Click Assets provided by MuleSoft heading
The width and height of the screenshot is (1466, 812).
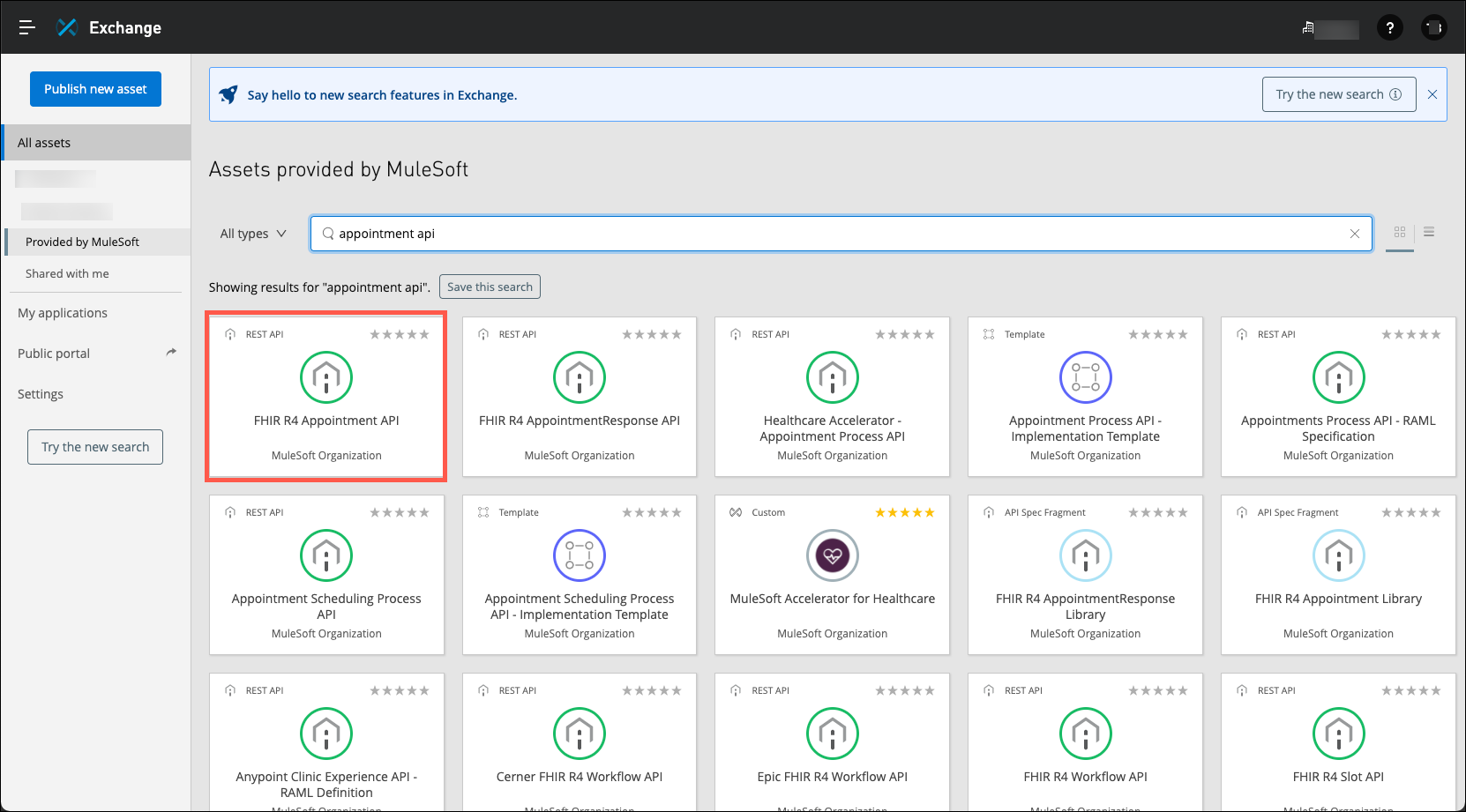pyautogui.click(x=339, y=169)
